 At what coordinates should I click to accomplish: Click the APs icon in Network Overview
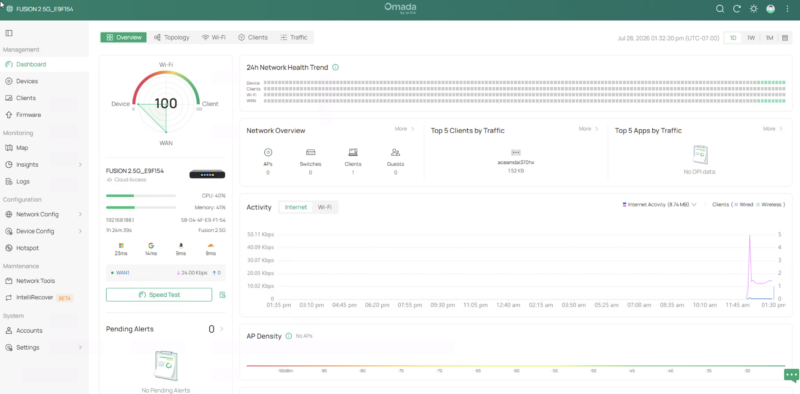[268, 152]
